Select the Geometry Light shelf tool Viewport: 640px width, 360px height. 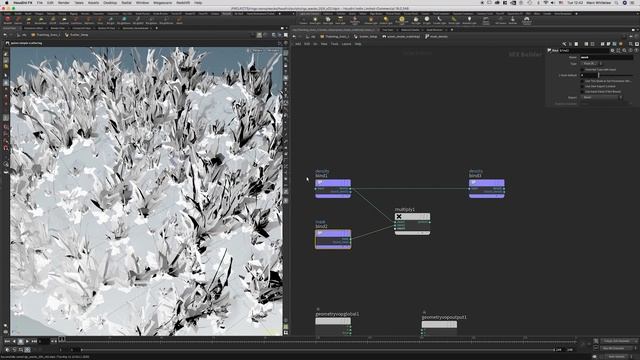354,20
